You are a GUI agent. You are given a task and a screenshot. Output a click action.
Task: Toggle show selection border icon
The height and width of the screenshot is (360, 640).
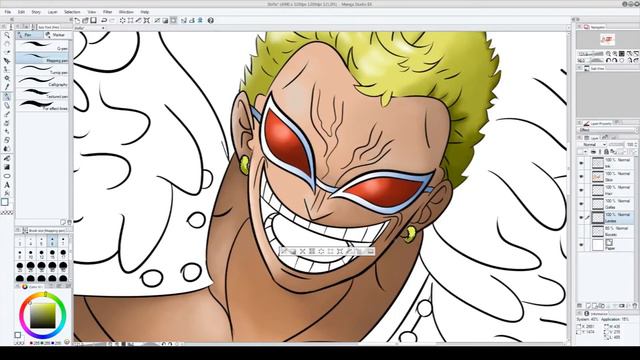tap(173, 20)
